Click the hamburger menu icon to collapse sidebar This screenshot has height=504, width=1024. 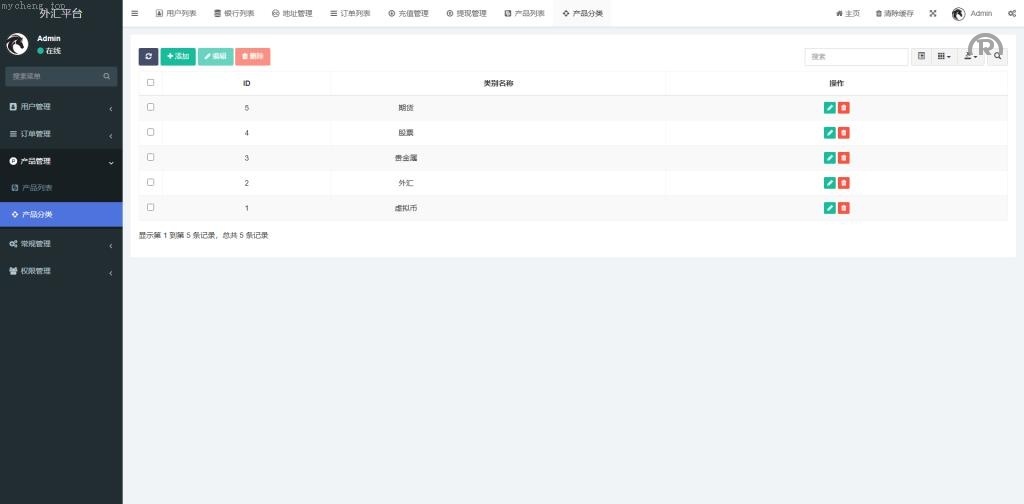tap(135, 14)
